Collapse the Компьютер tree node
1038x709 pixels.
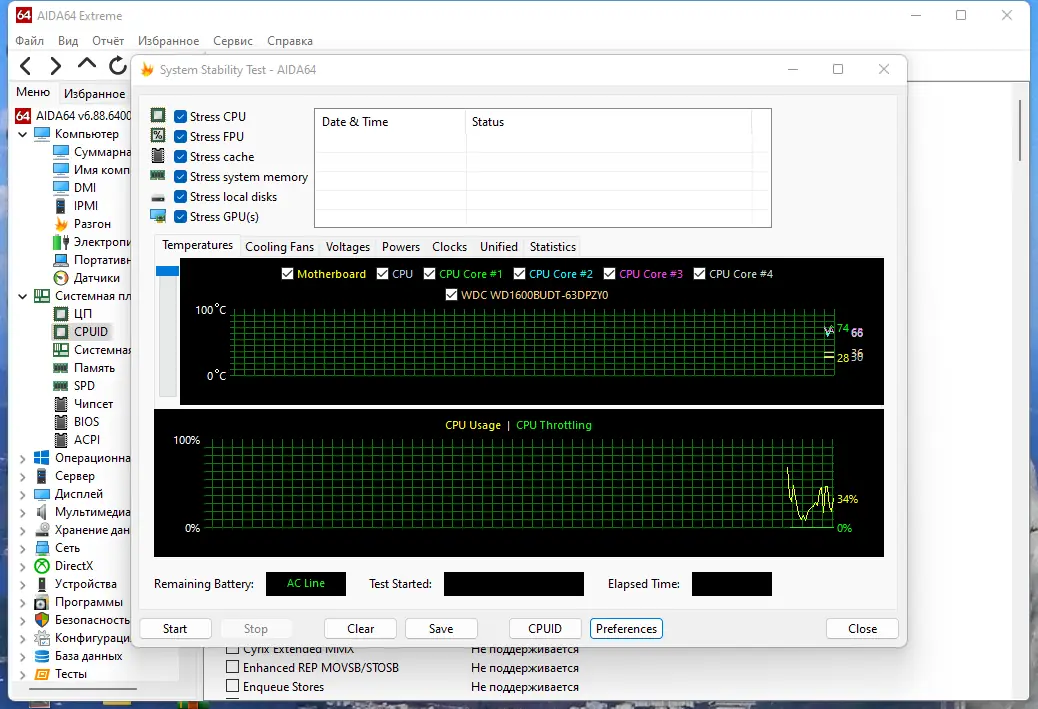tap(23, 134)
